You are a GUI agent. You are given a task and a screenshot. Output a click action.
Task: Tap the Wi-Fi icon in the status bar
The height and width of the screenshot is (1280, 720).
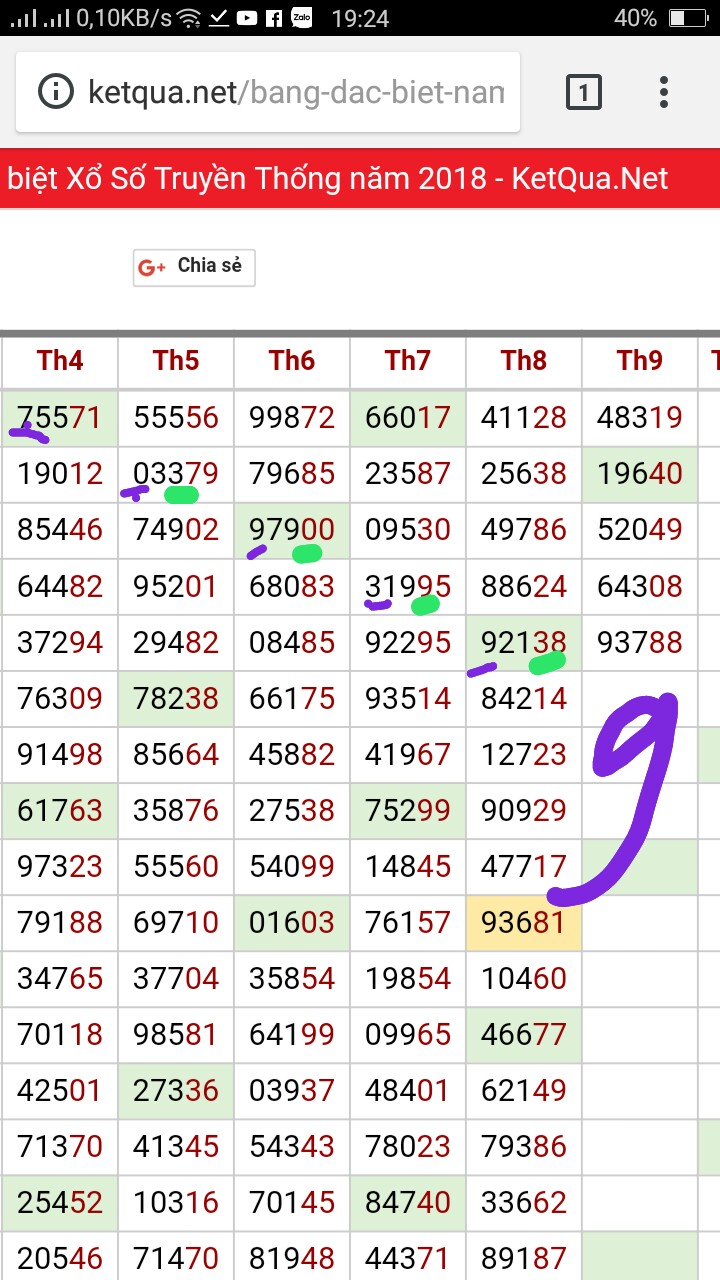189,18
